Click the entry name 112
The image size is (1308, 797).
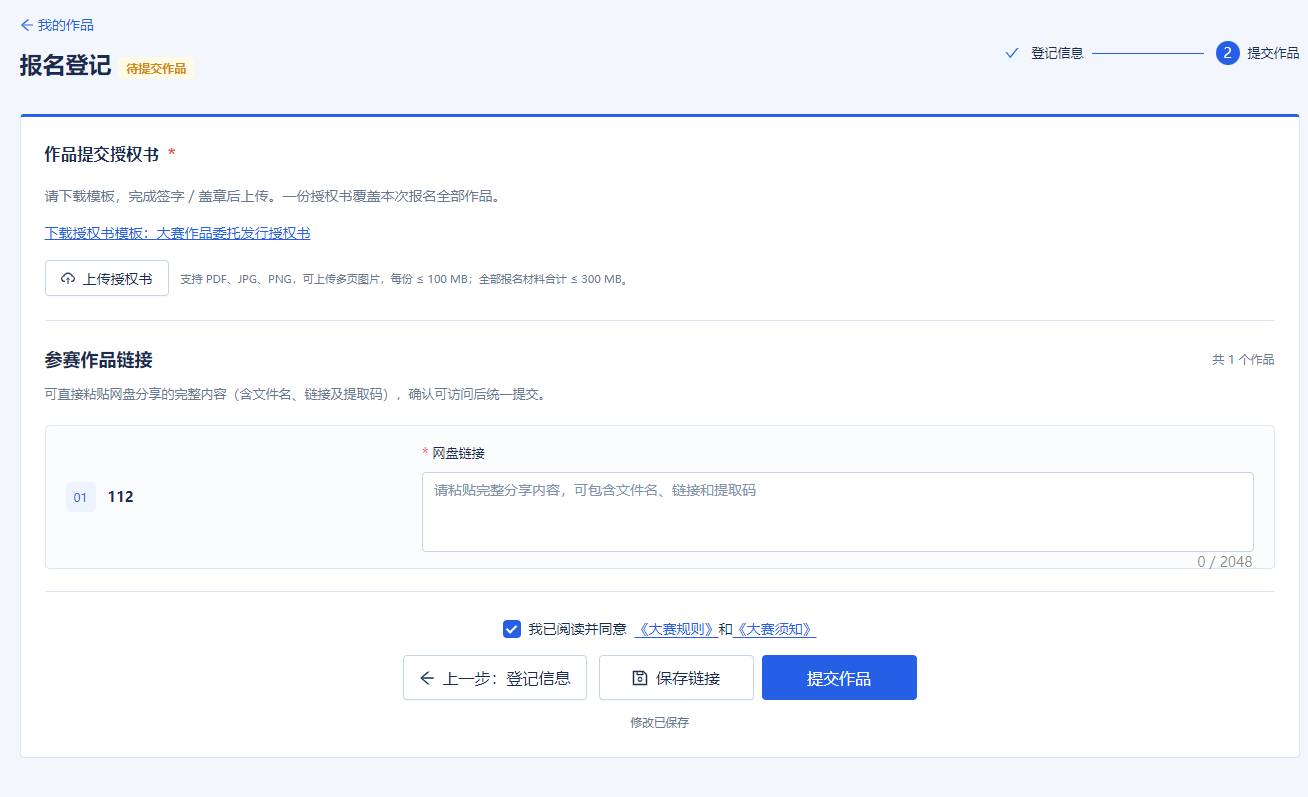(x=121, y=497)
